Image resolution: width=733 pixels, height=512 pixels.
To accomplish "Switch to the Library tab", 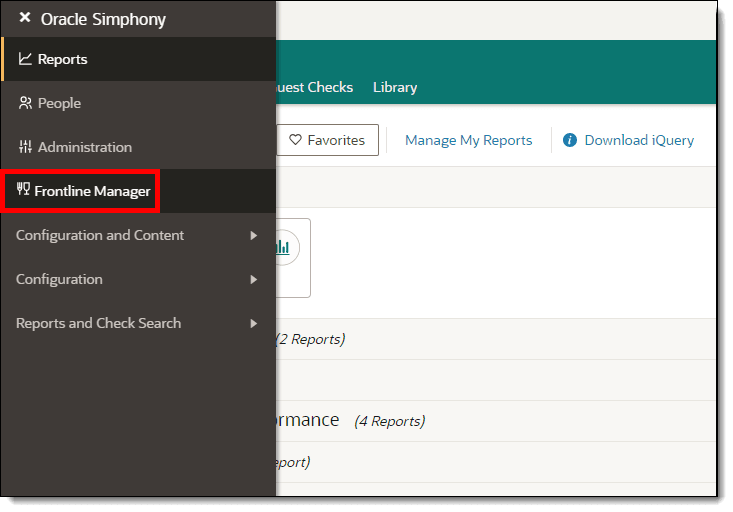I will (395, 87).
